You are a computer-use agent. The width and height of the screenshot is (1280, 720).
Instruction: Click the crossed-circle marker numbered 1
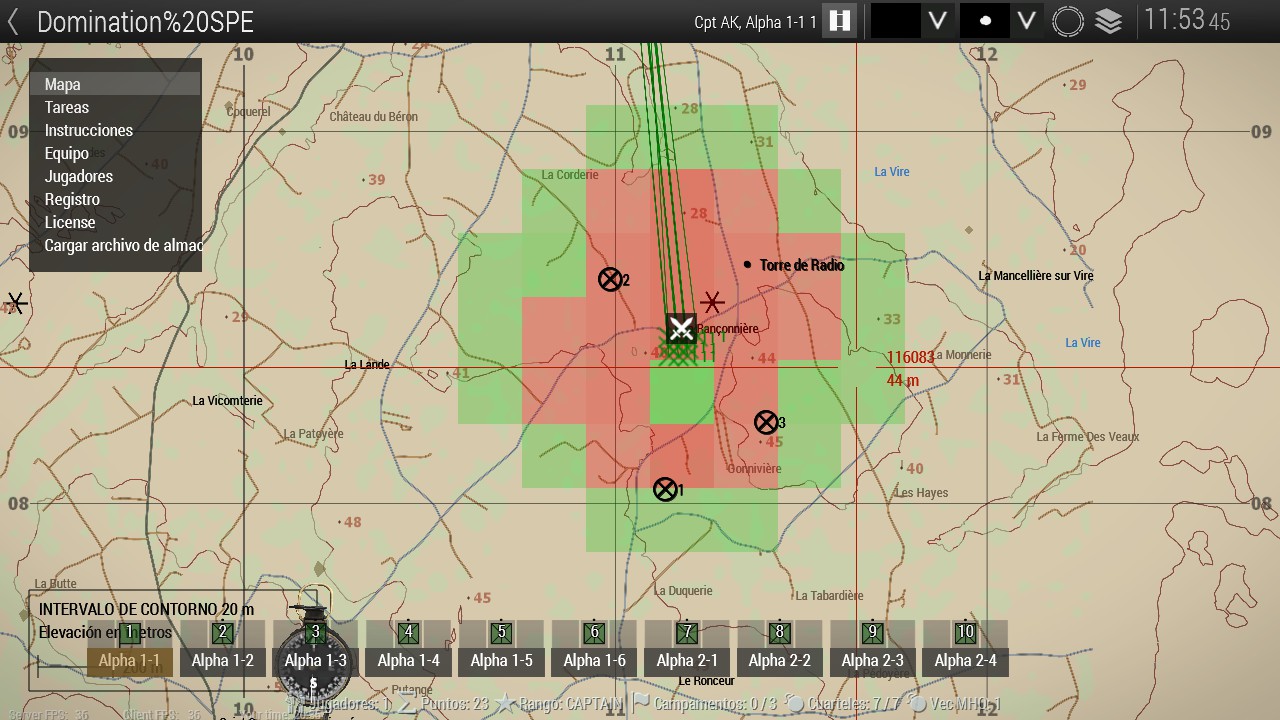(665, 489)
